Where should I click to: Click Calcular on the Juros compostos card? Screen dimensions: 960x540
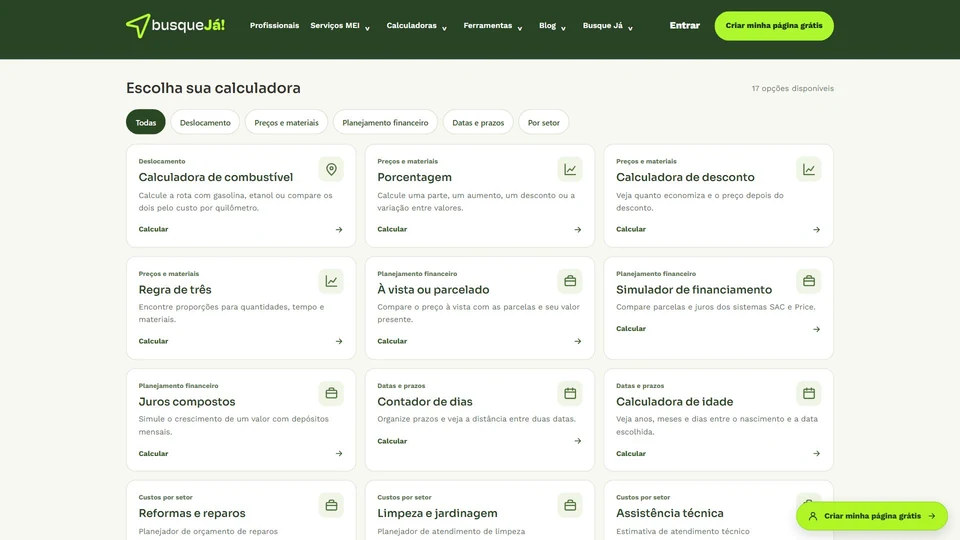(x=153, y=454)
